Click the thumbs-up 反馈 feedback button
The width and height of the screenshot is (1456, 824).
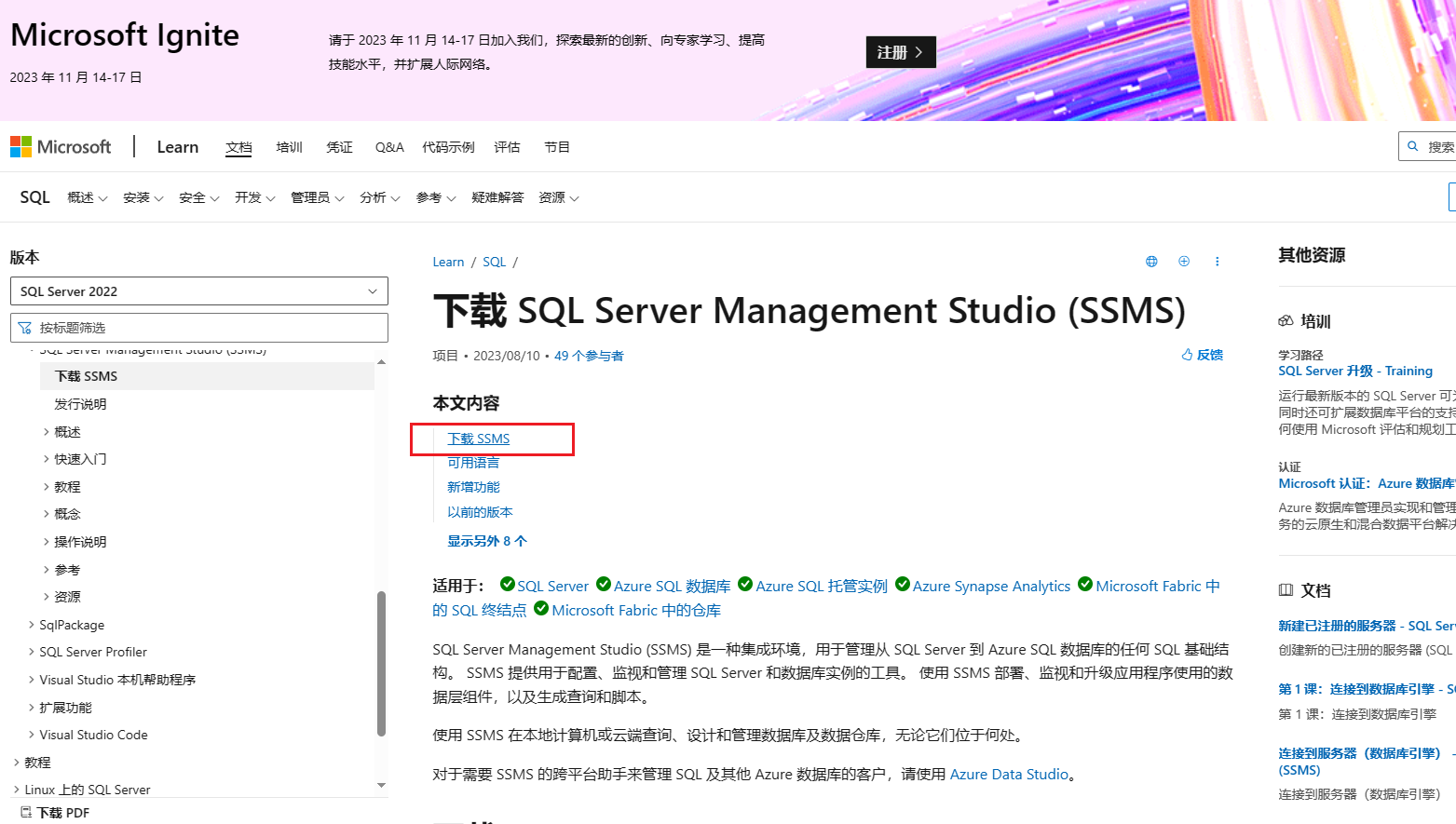click(1202, 355)
